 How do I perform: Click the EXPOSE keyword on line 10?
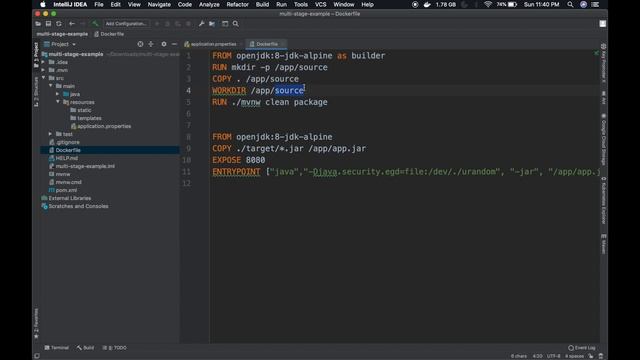pyautogui.click(x=227, y=160)
